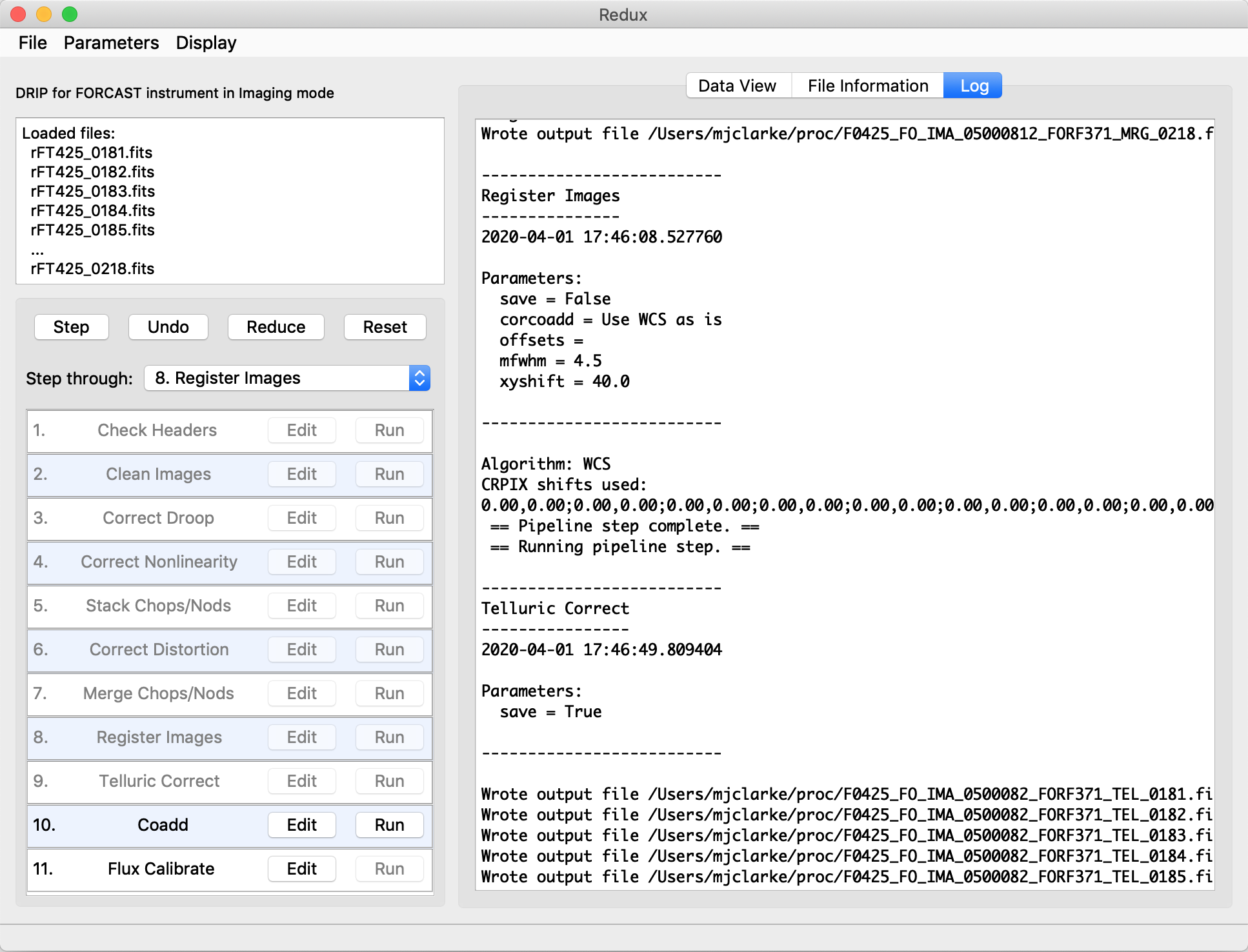1248x952 pixels.
Task: Click the dropdown stepper arrows beside Register Images
Action: [x=419, y=378]
